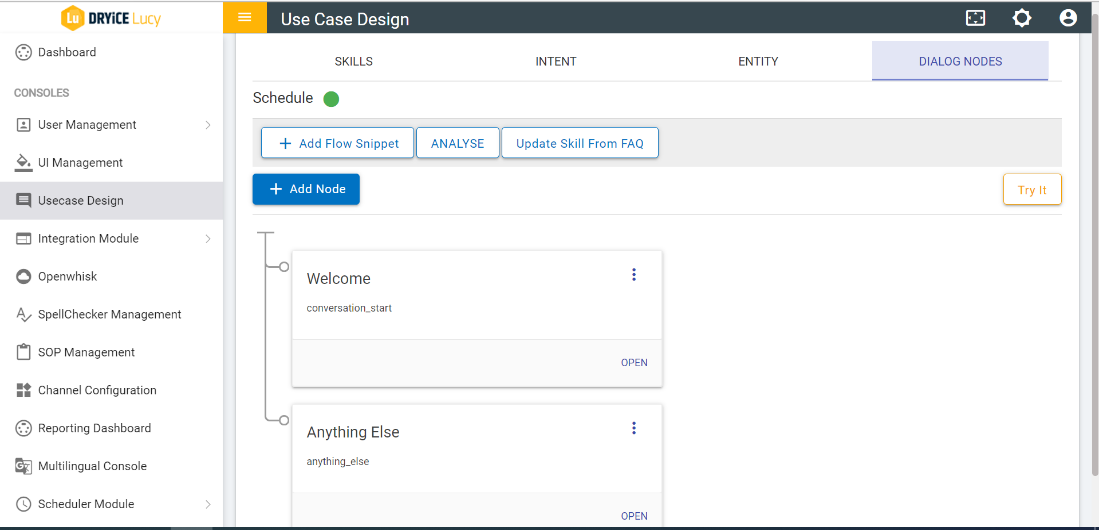1099x530 pixels.
Task: Expand the Integration Module chevron
Action: [x=208, y=239]
